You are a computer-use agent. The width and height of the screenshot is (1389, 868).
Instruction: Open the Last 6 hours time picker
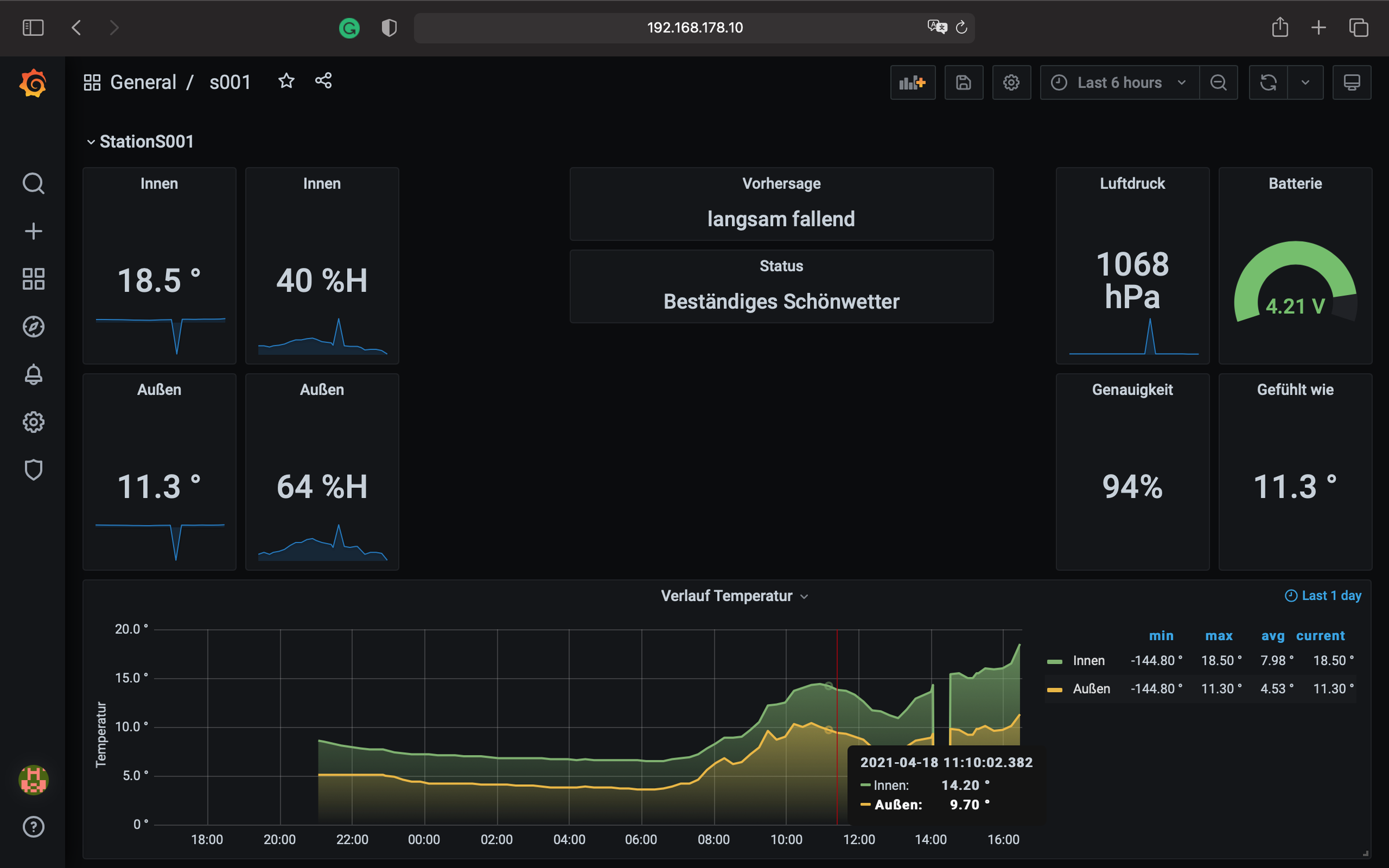coord(1119,83)
